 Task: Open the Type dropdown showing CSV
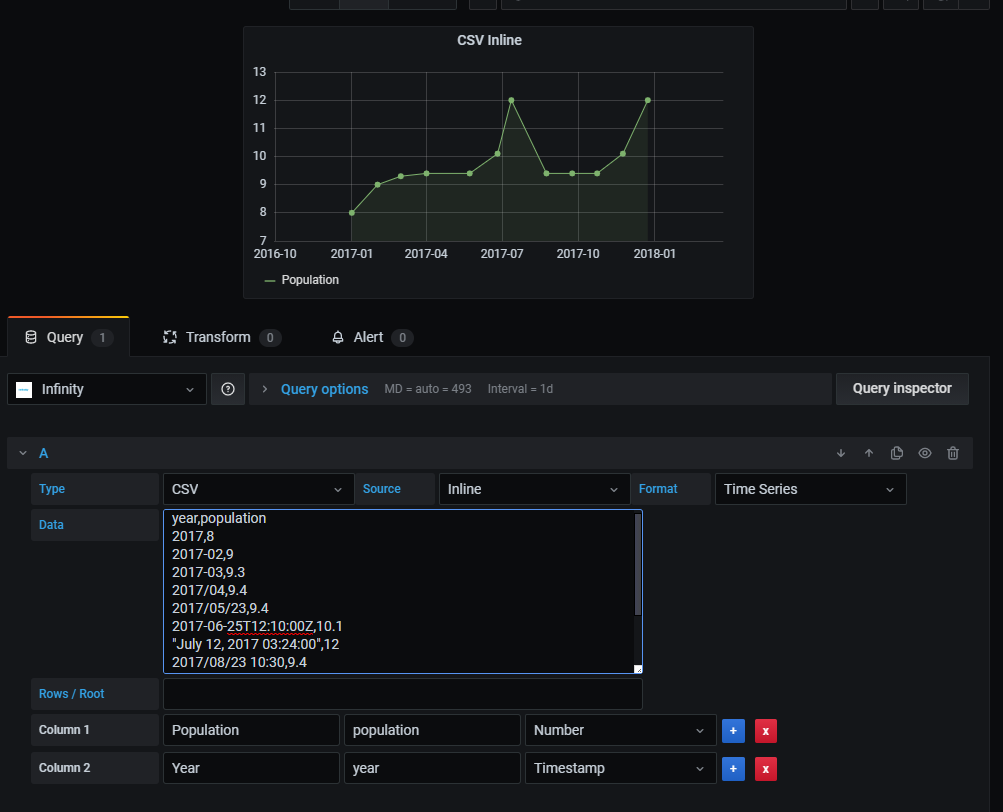[x=258, y=489]
